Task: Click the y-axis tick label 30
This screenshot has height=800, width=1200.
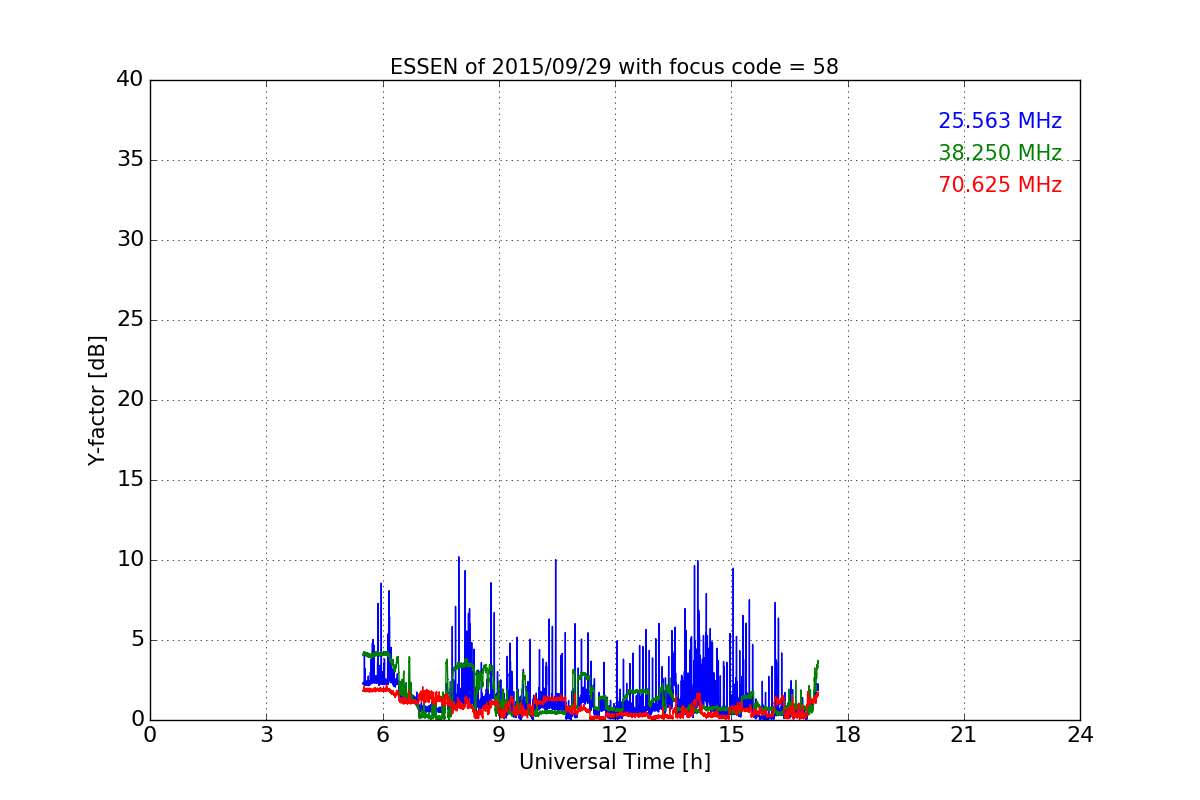Action: click(x=130, y=240)
